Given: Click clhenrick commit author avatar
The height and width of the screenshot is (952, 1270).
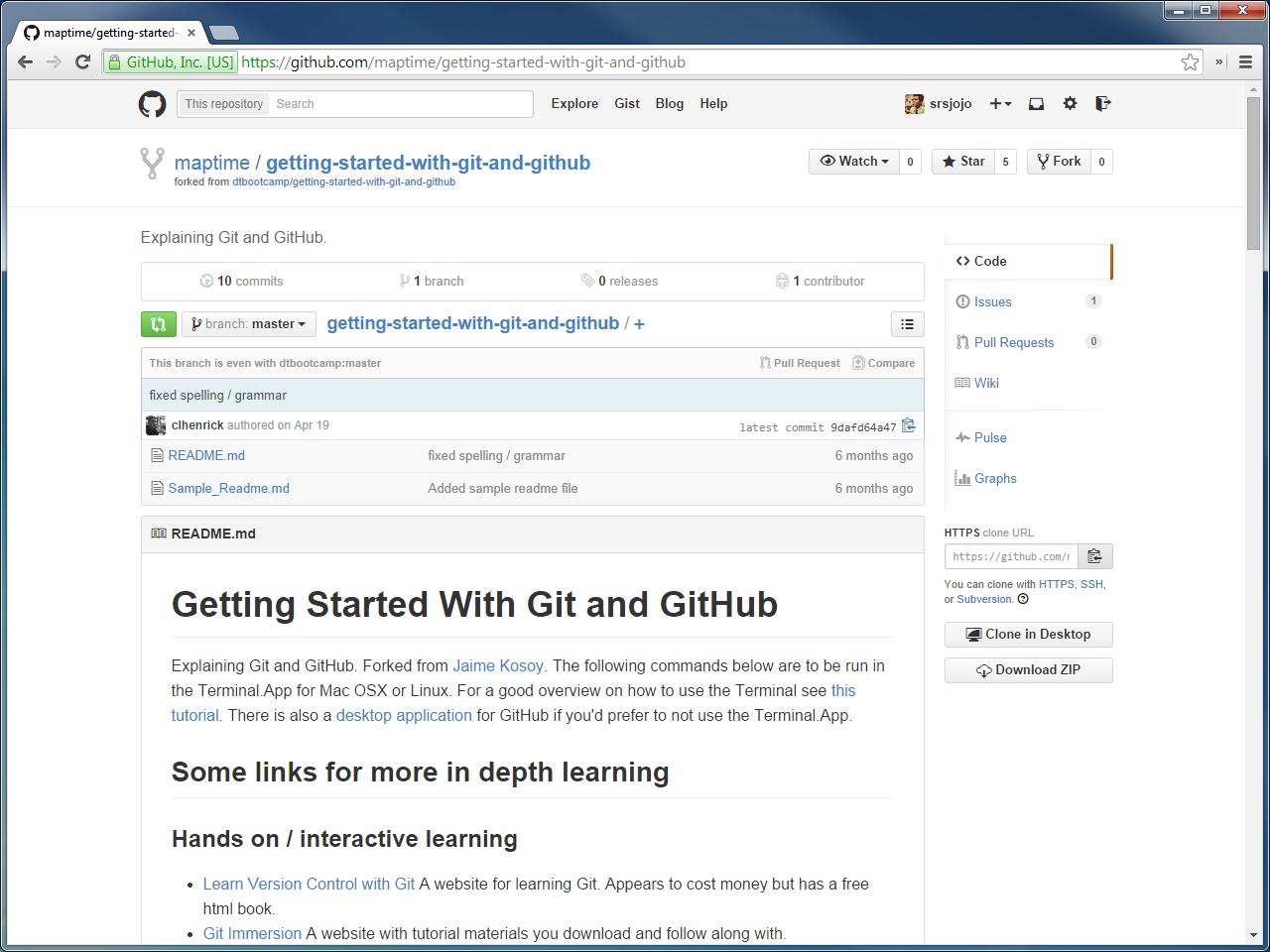Looking at the screenshot, I should point(156,425).
